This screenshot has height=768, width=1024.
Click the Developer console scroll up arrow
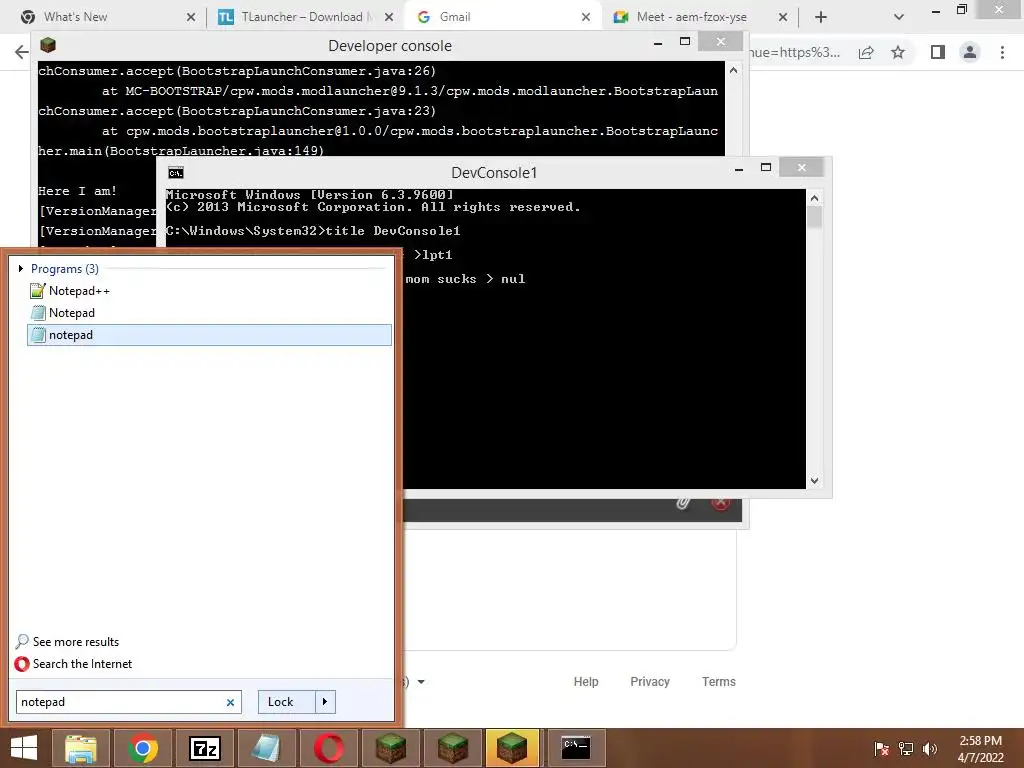[x=733, y=71]
